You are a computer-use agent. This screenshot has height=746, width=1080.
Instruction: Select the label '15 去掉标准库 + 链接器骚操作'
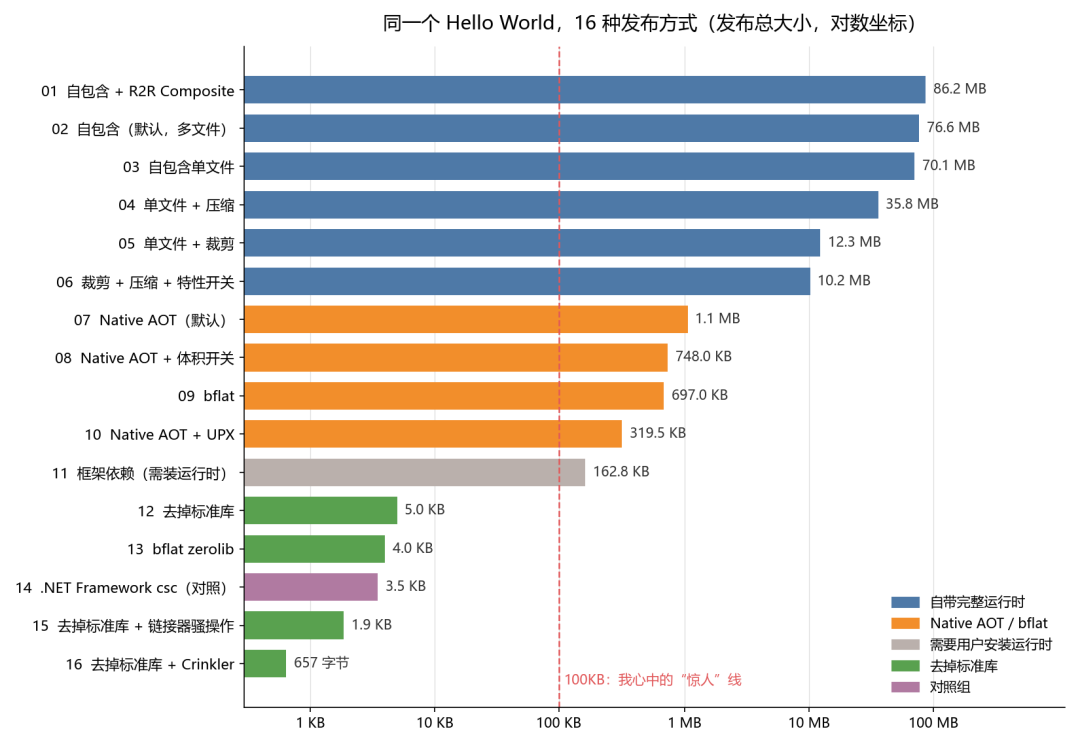tap(134, 625)
